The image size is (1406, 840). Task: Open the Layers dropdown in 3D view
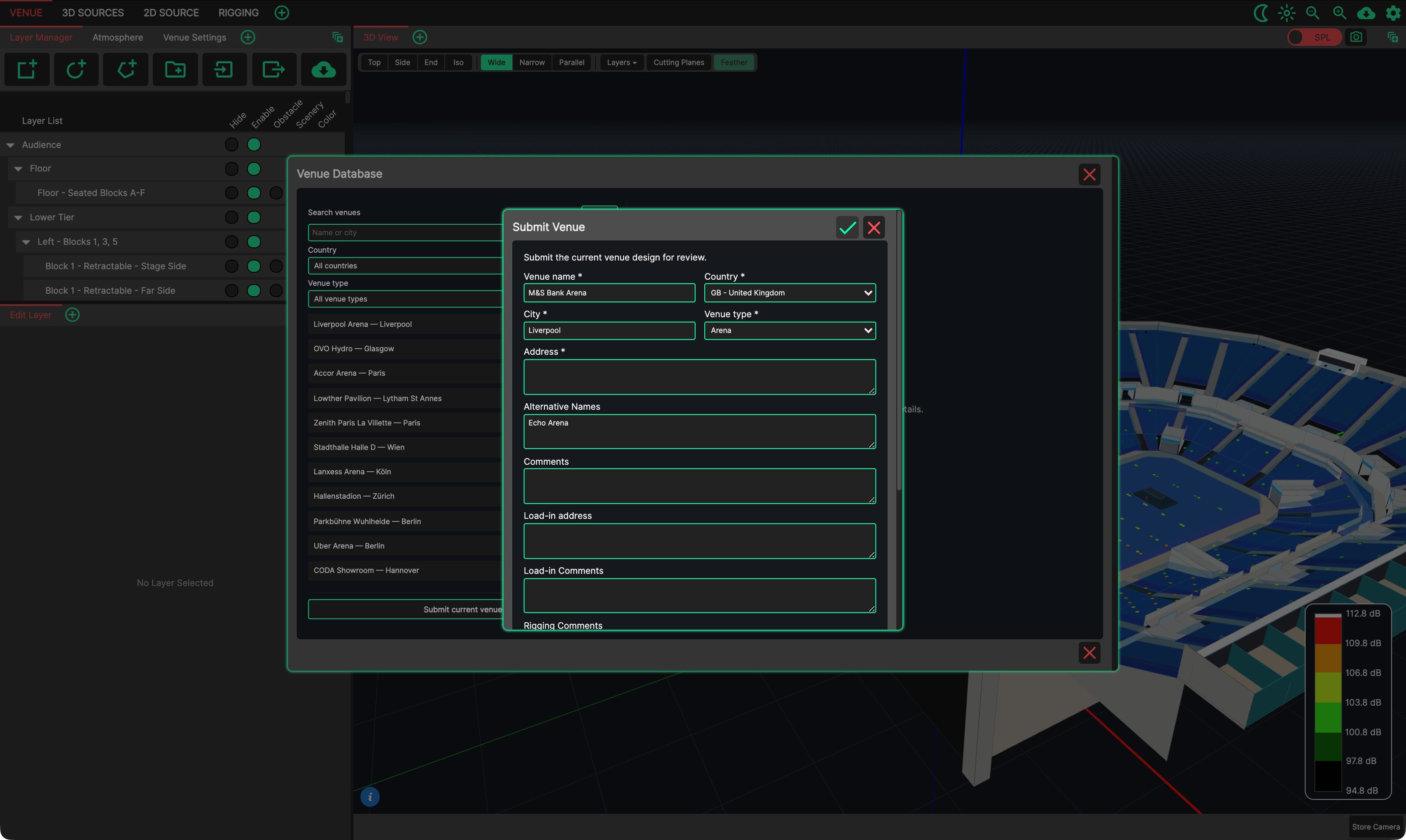[x=621, y=62]
